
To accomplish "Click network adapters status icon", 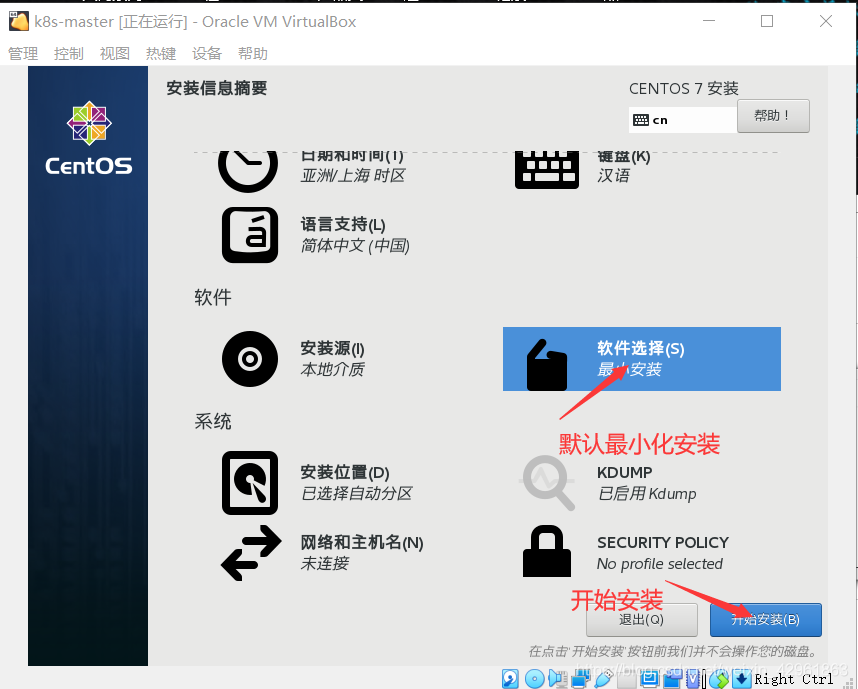I will pyautogui.click(x=580, y=679).
